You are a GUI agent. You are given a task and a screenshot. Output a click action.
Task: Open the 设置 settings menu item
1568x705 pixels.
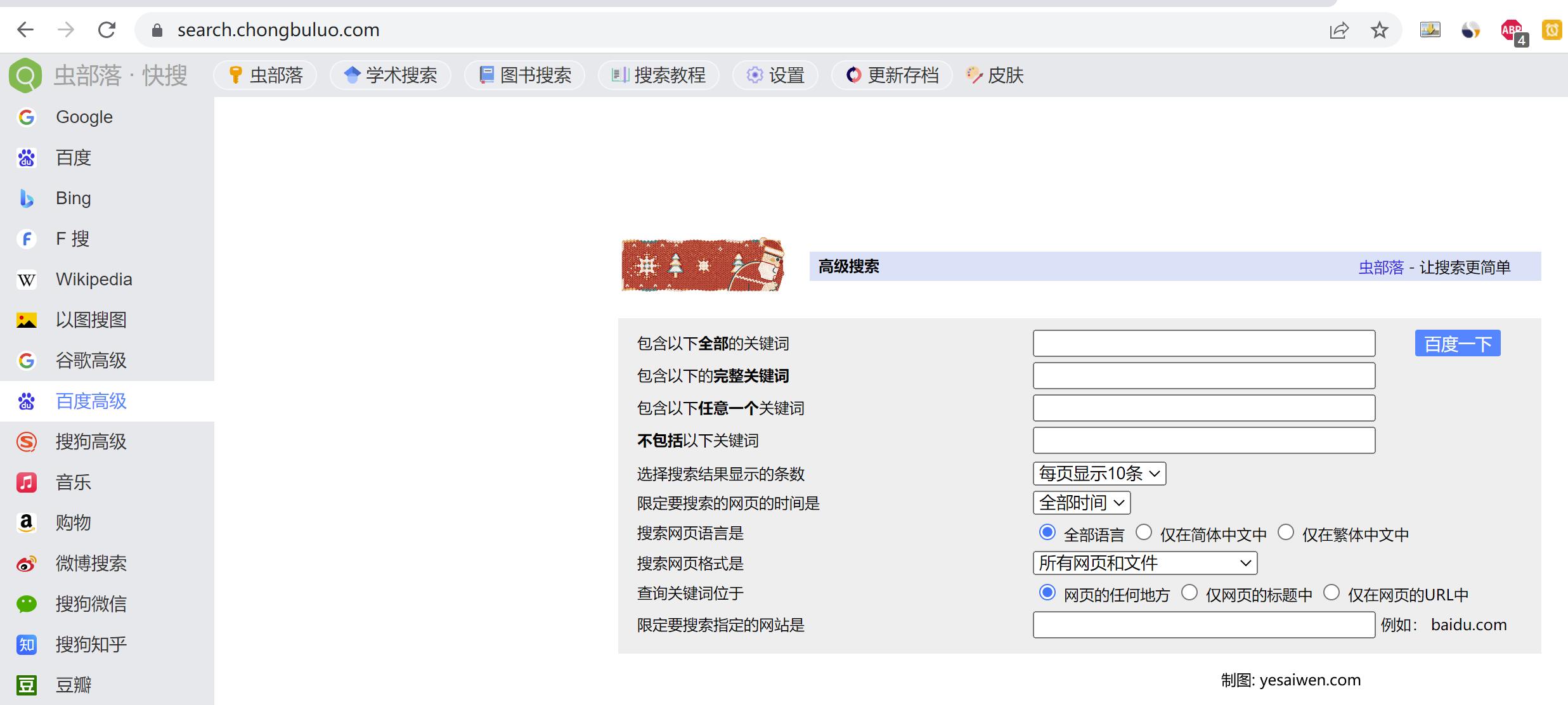coord(775,75)
